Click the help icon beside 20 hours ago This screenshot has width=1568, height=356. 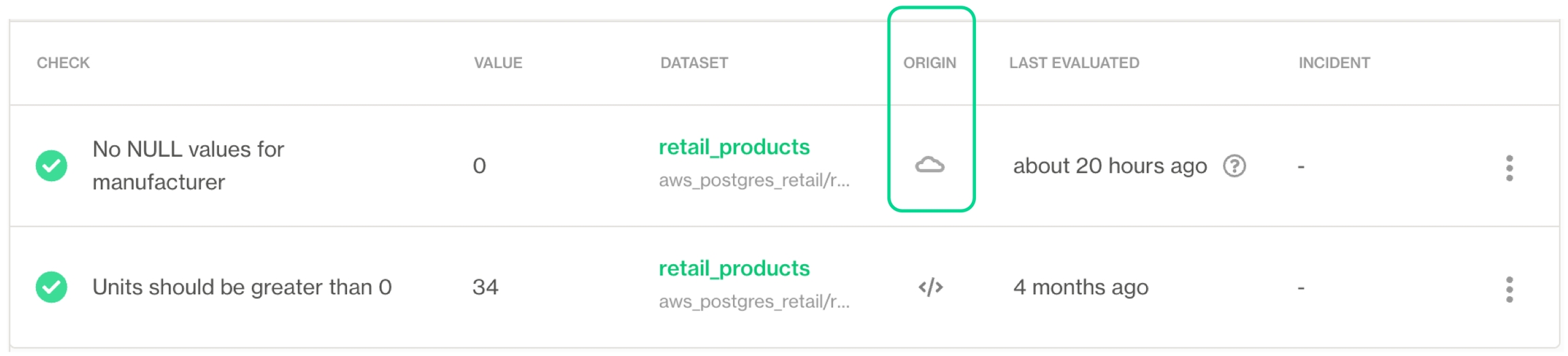[1234, 165]
